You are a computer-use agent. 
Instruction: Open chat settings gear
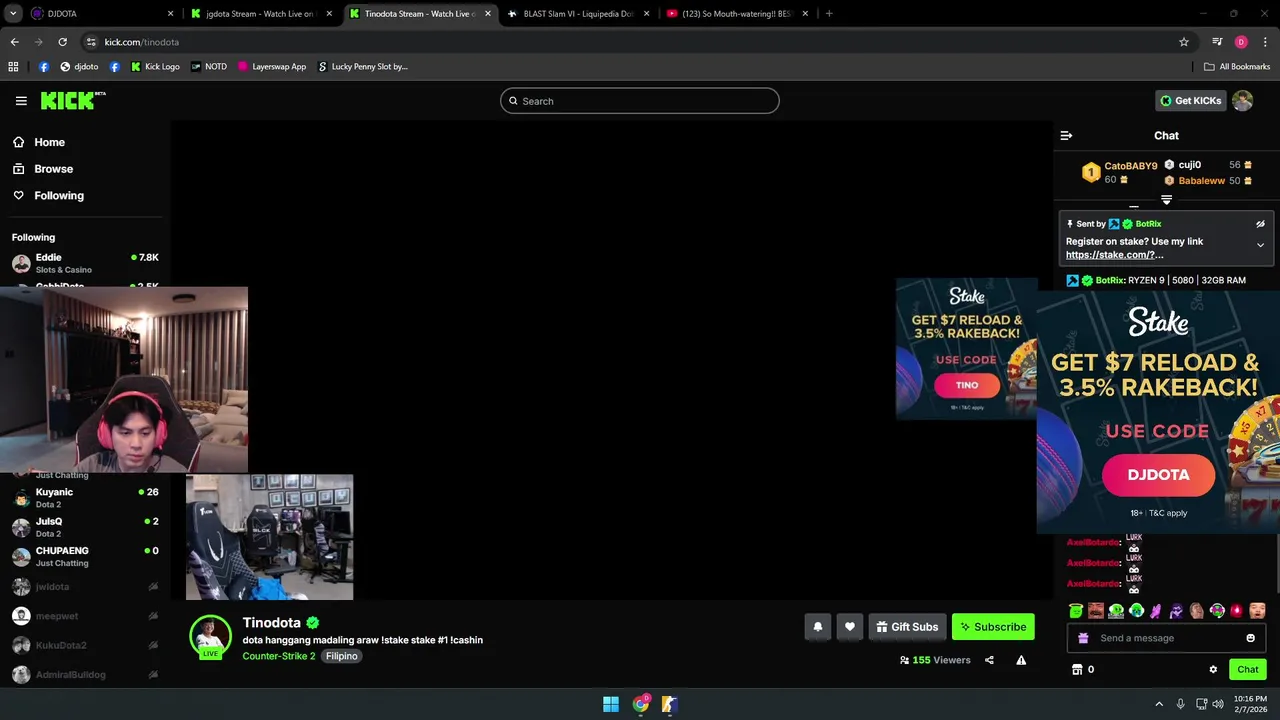point(1213,670)
